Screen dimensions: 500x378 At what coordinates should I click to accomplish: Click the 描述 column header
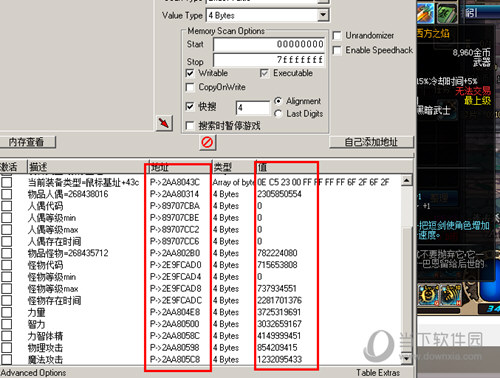tap(88, 167)
